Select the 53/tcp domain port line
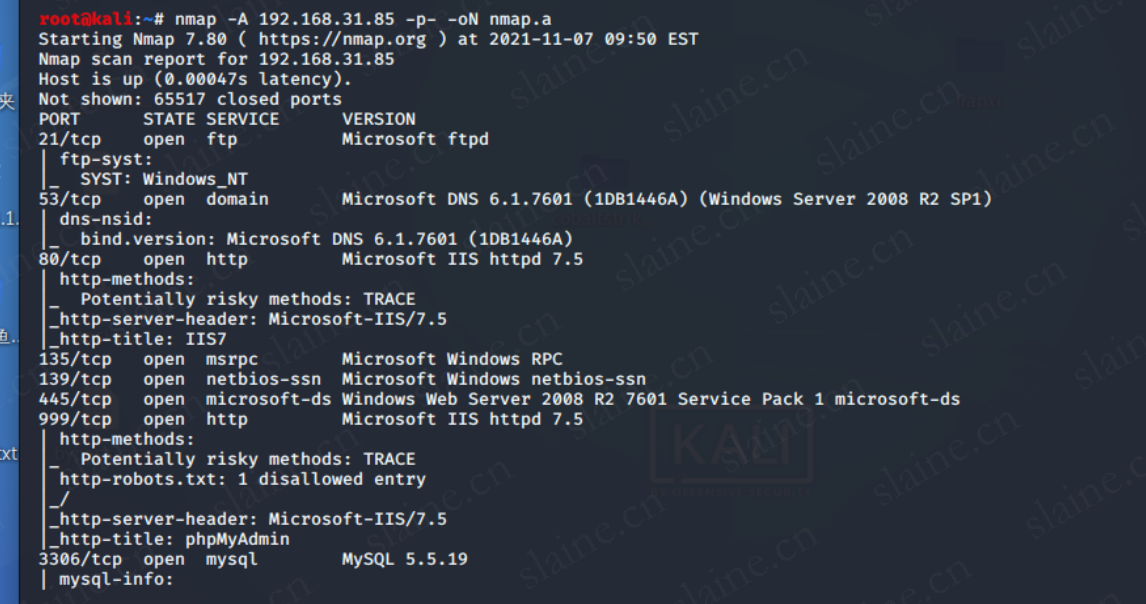 click(x=515, y=199)
